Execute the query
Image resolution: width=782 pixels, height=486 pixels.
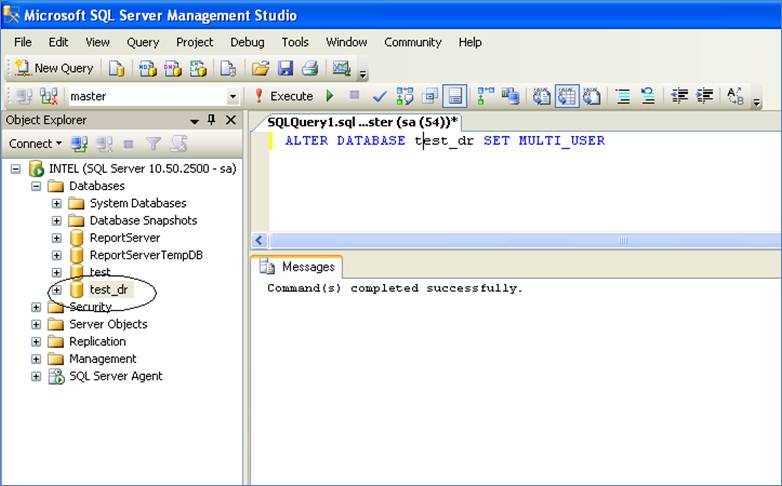pos(283,96)
